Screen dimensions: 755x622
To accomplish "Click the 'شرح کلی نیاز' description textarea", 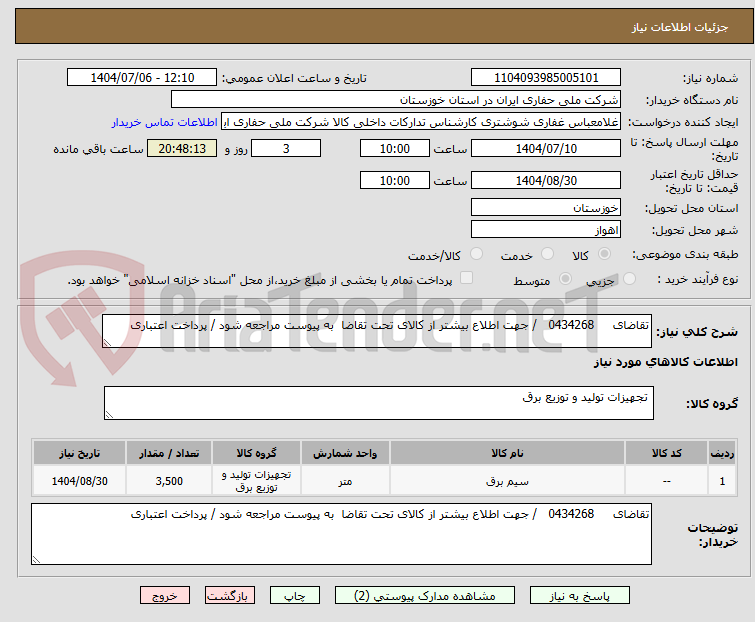I will click(x=378, y=331).
